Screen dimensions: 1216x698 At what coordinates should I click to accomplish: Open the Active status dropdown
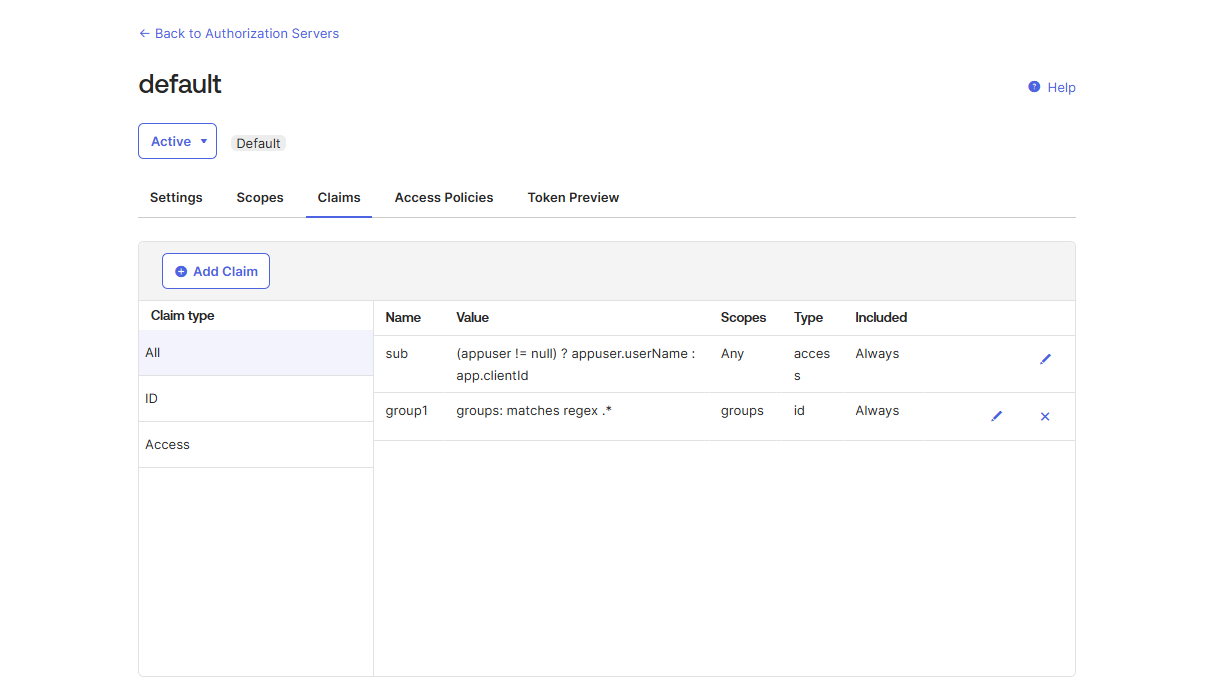click(x=177, y=142)
